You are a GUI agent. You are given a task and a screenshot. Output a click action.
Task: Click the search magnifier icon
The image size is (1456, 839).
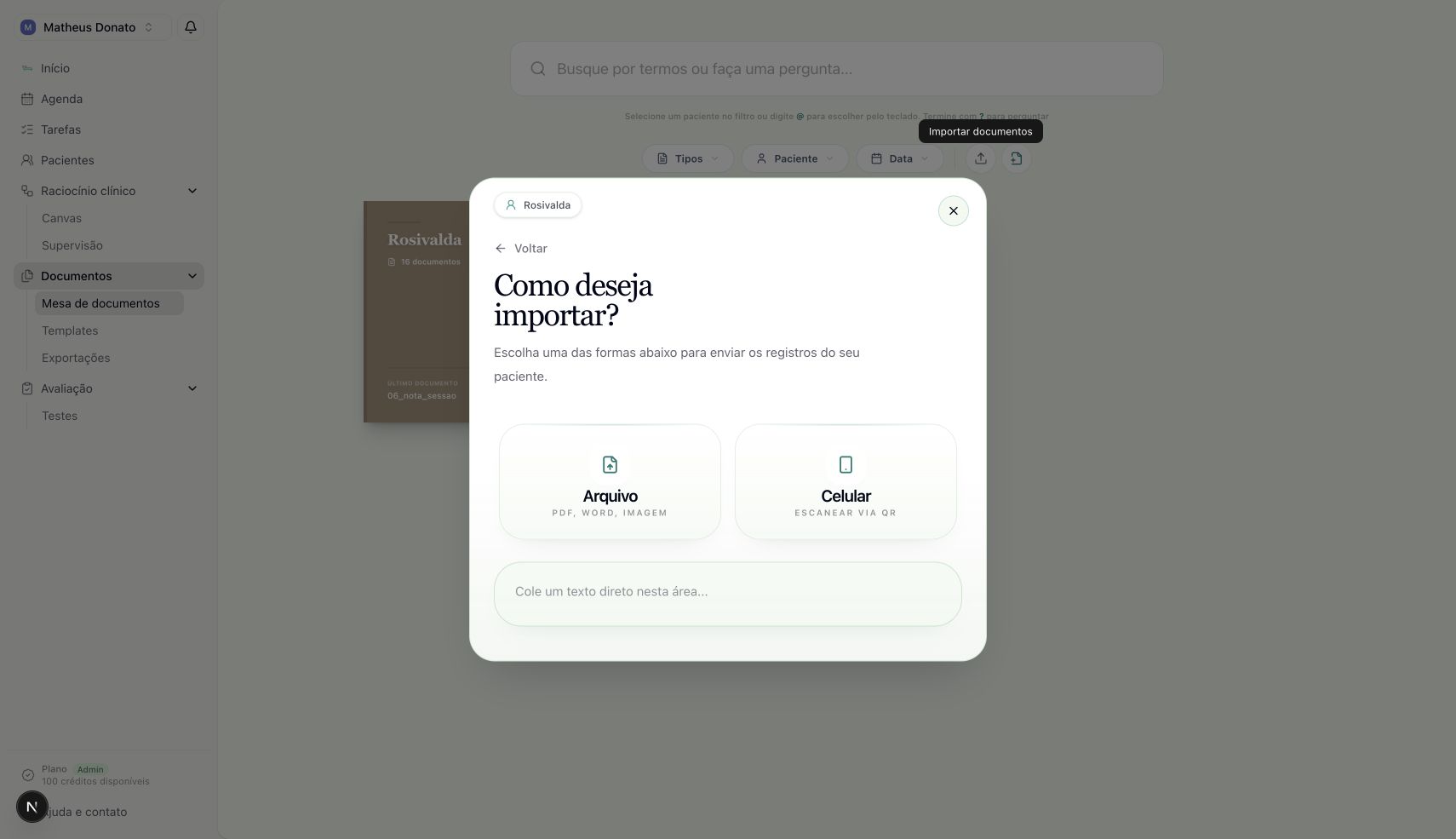coord(538,69)
